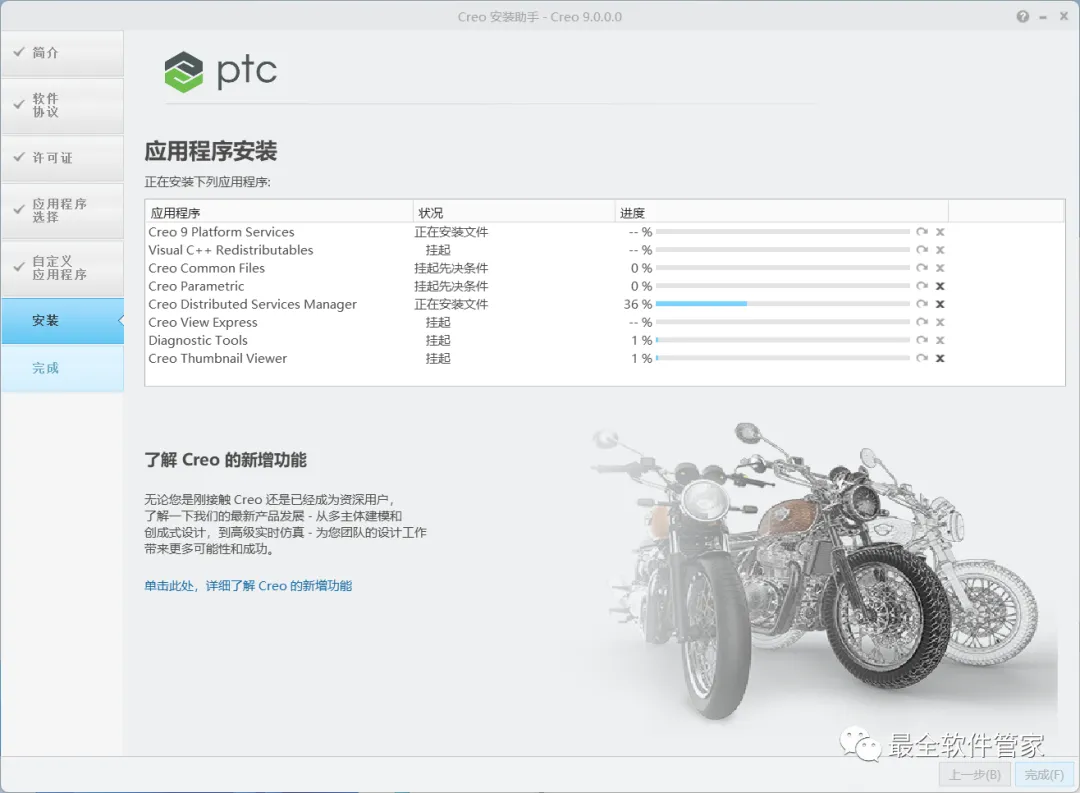Cancel Creo Parametric installation

[940, 286]
